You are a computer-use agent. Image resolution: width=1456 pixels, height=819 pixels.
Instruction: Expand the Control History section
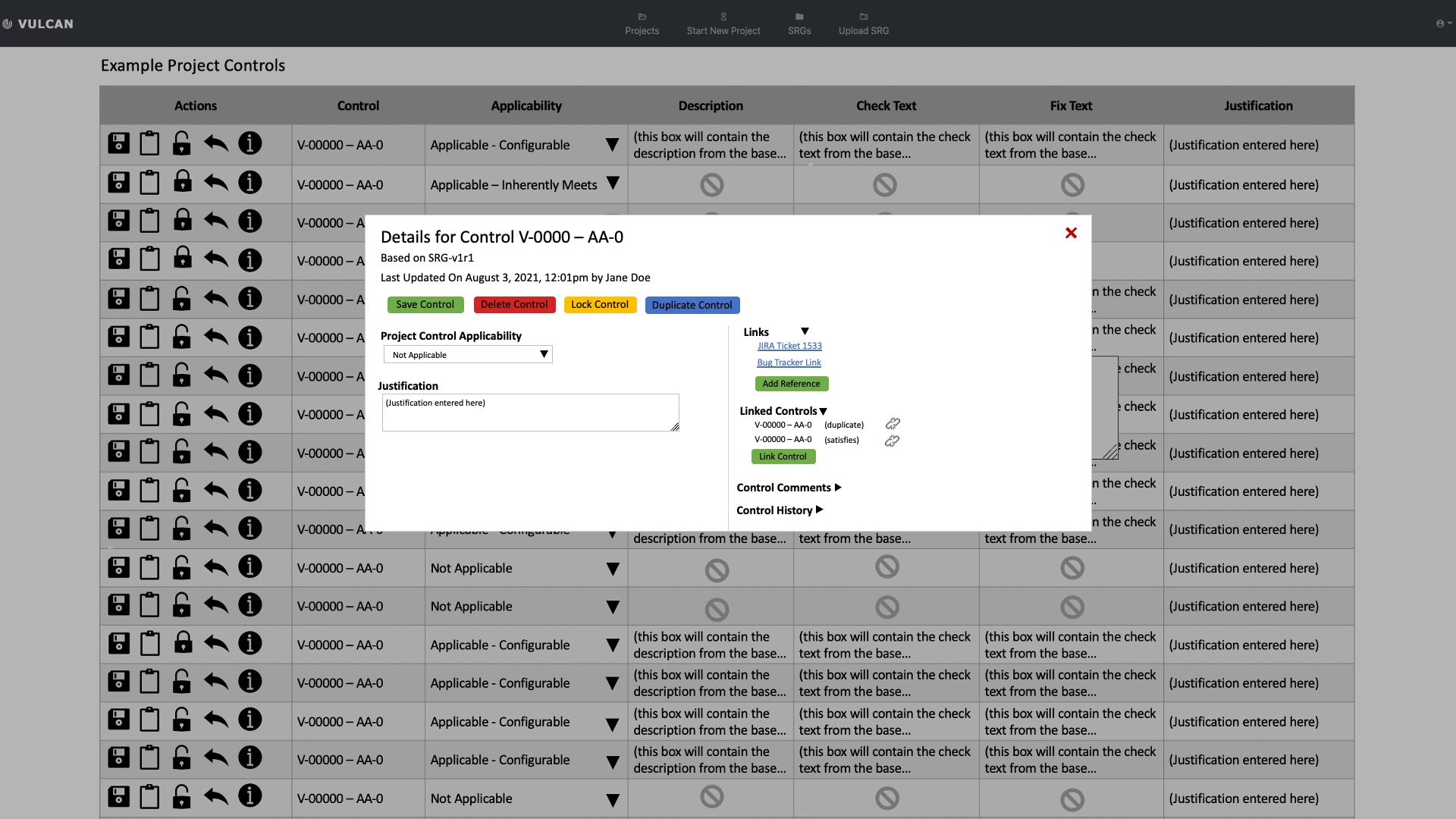pyautogui.click(x=779, y=510)
